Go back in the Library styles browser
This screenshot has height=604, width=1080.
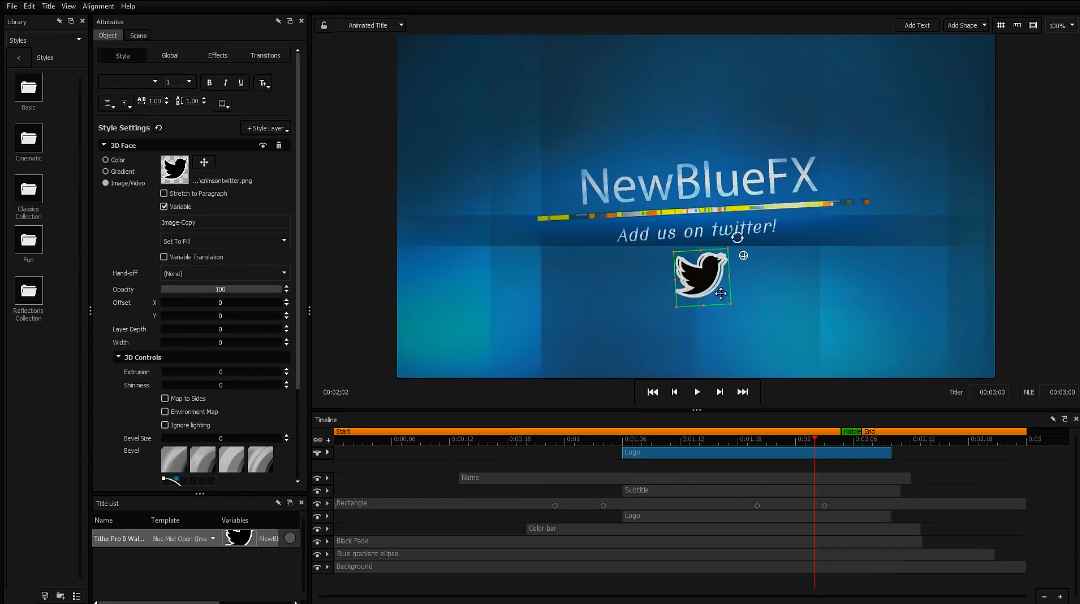19,58
